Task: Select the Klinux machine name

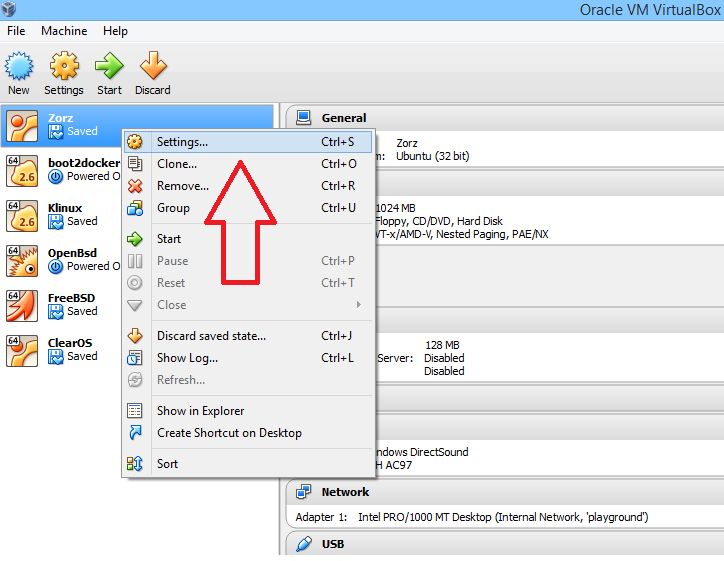Action: 65,208
